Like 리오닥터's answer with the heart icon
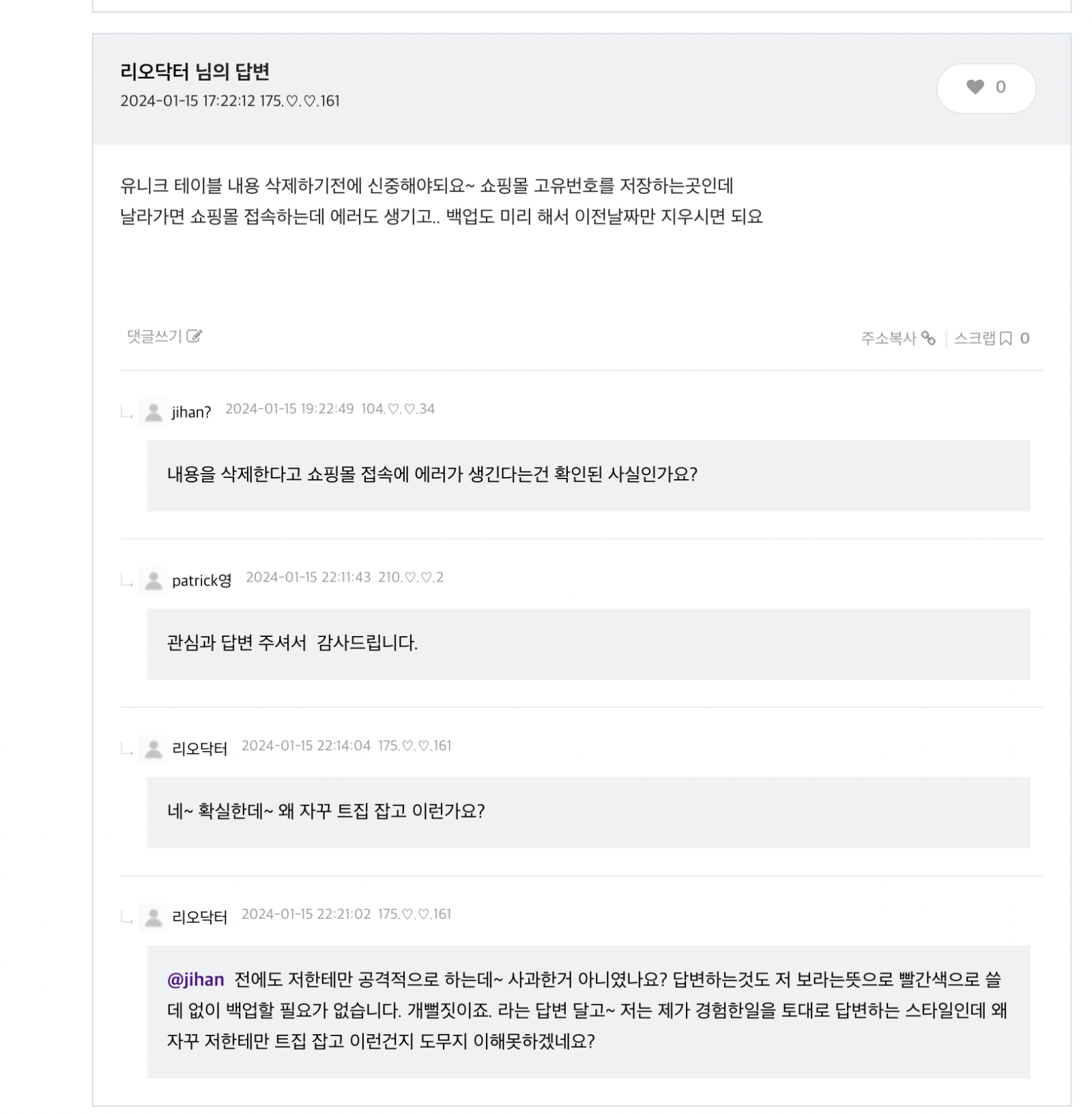 point(975,87)
